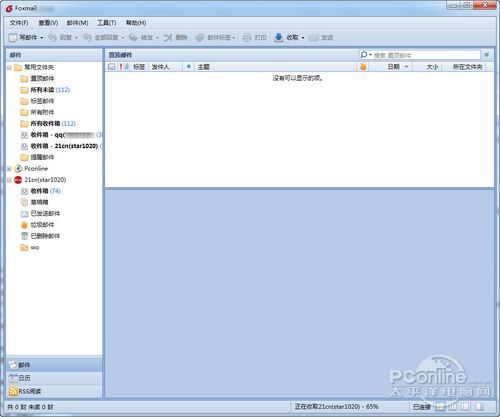The image size is (500, 417).
Task: Click the 已连接 connection status text
Action: (x=422, y=407)
